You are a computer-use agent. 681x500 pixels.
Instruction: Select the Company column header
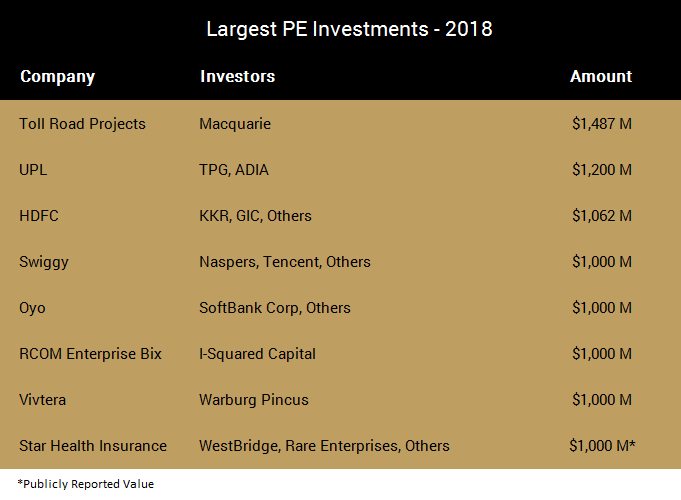[57, 76]
